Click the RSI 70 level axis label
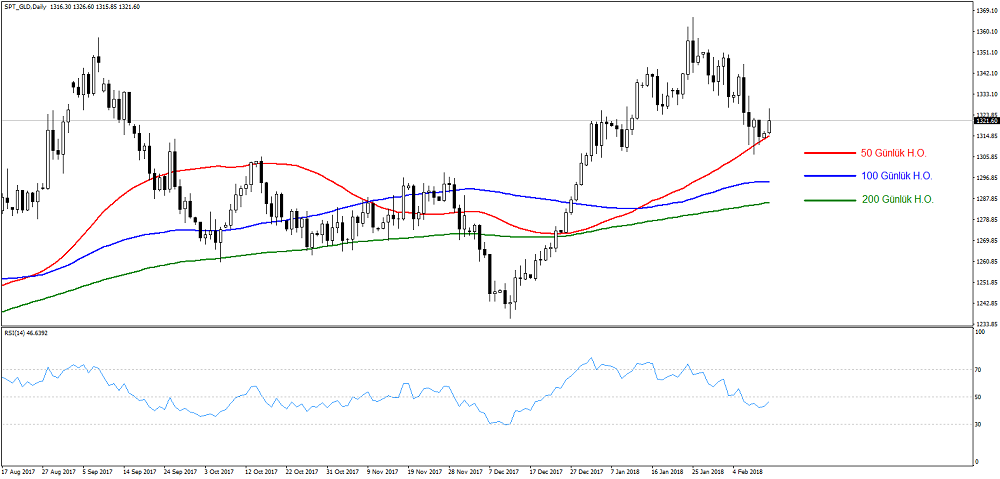 point(980,369)
